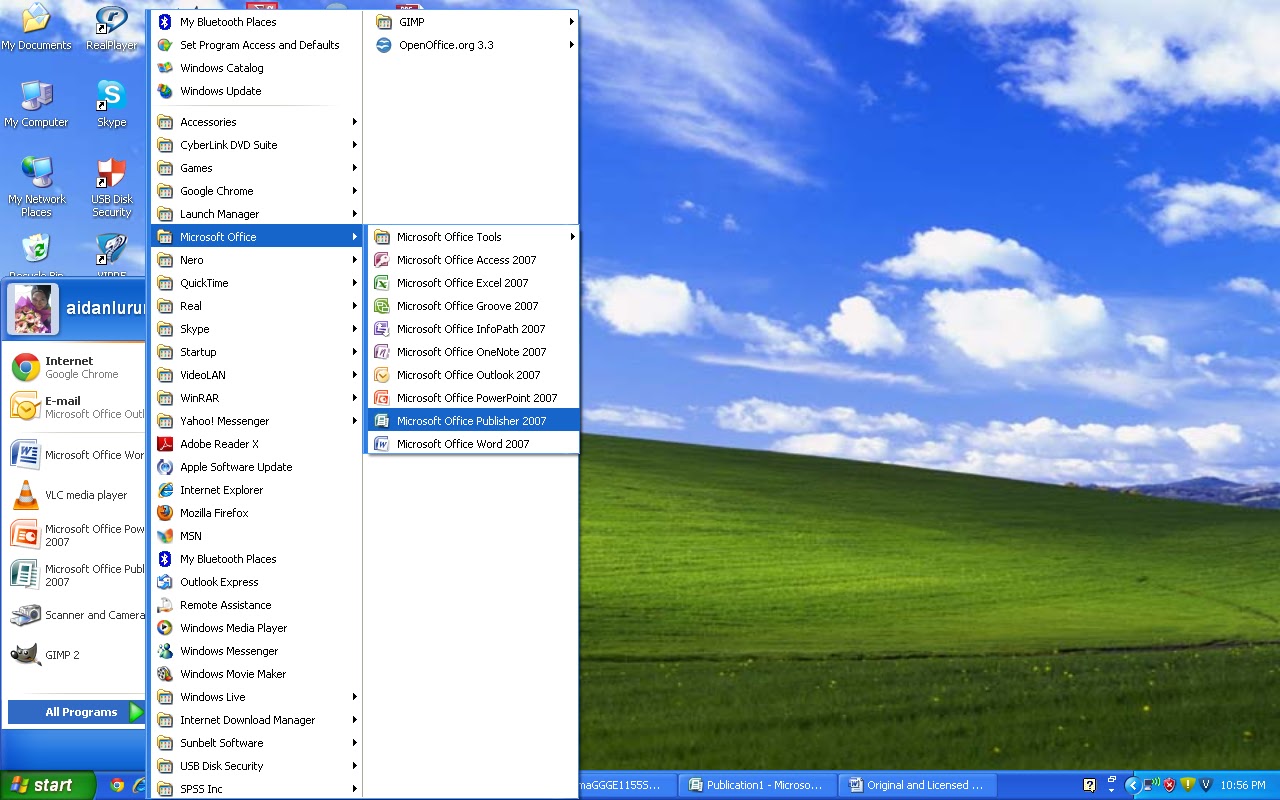Screen dimensions: 1280x800
Task: Click the Windows Catalog icon
Action: [x=165, y=68]
